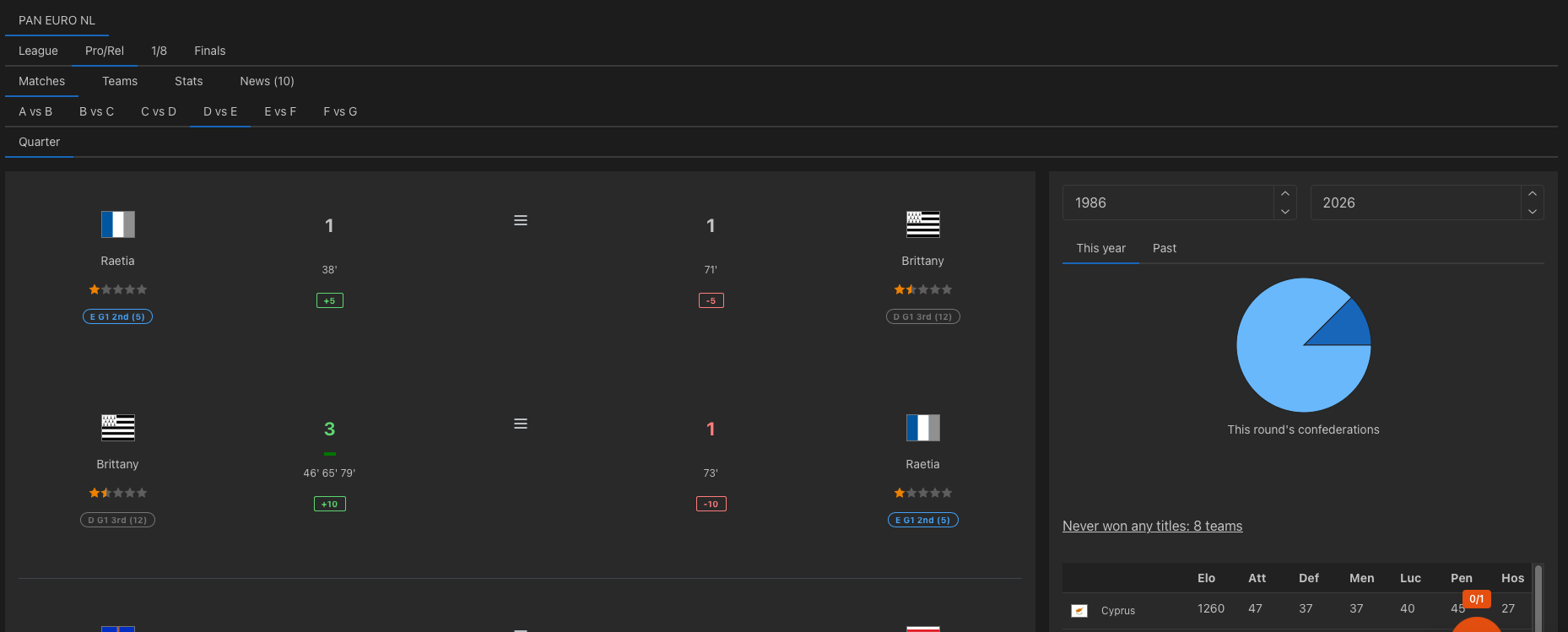
Task: Decrease the 1986 start year
Action: pyautogui.click(x=1285, y=212)
